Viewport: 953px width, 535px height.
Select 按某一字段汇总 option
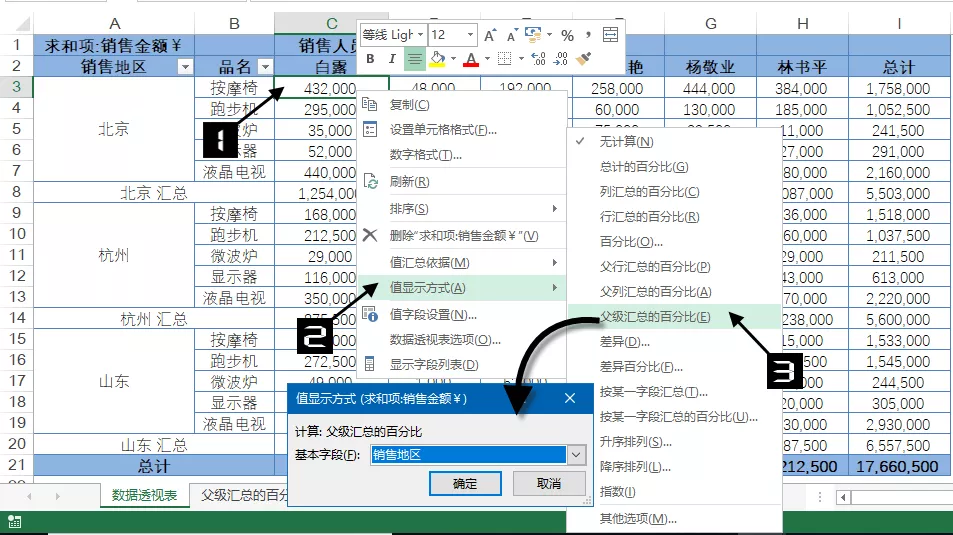tap(674, 392)
